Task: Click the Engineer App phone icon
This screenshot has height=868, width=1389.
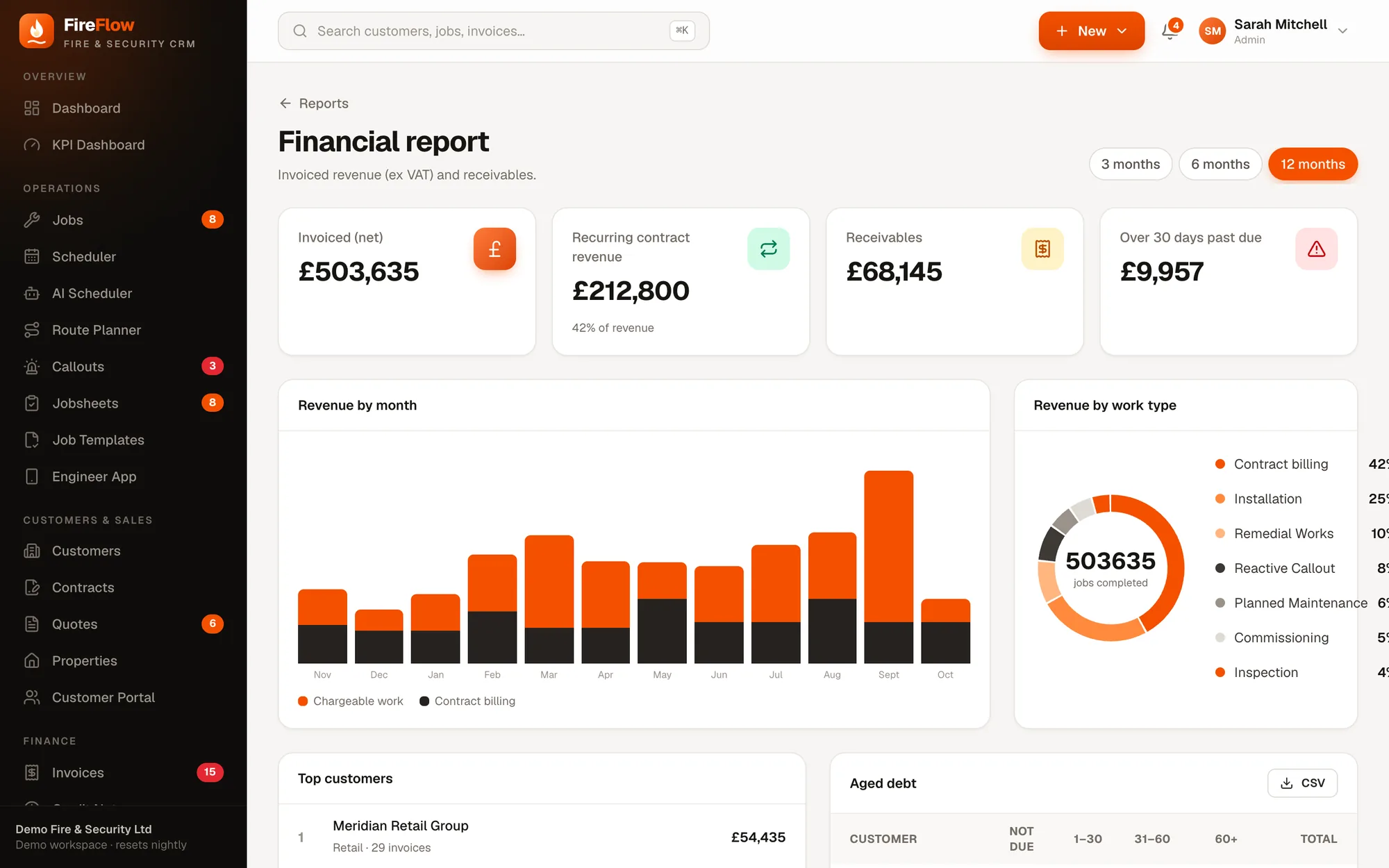Action: [x=32, y=477]
